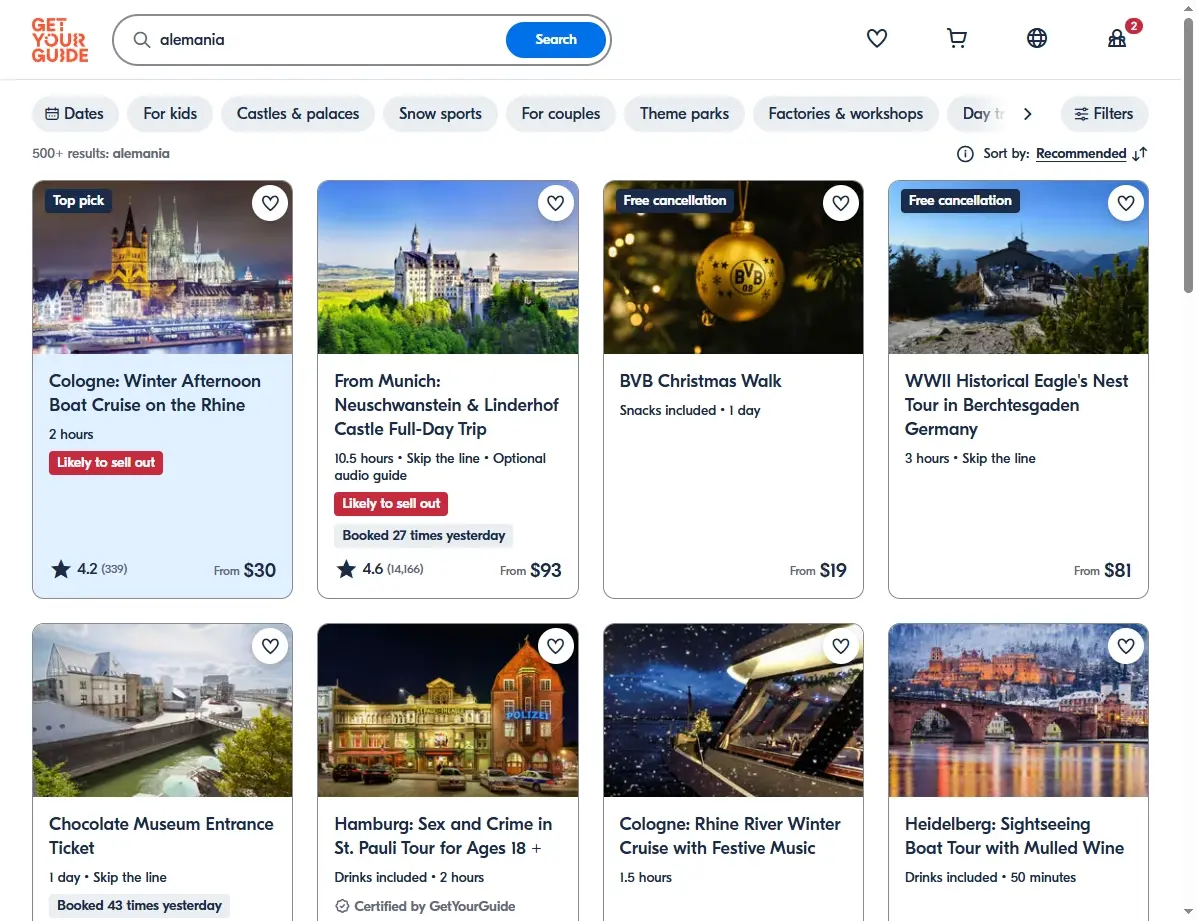This screenshot has height=921, width=1196.
Task: Click the Booked 43 times yesterday label
Action: tap(139, 906)
